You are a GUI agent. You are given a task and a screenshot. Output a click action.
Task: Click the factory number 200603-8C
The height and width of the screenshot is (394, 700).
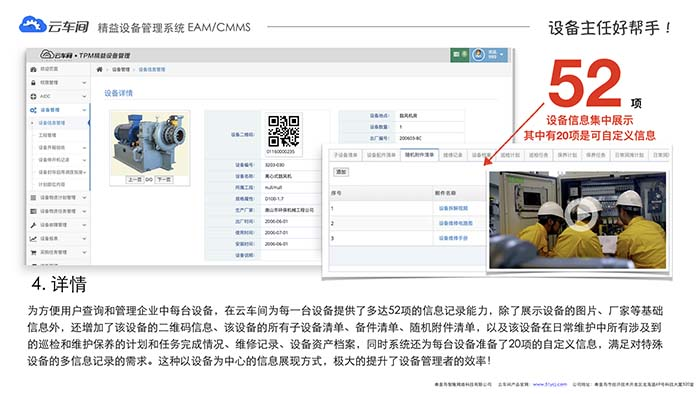coord(410,138)
